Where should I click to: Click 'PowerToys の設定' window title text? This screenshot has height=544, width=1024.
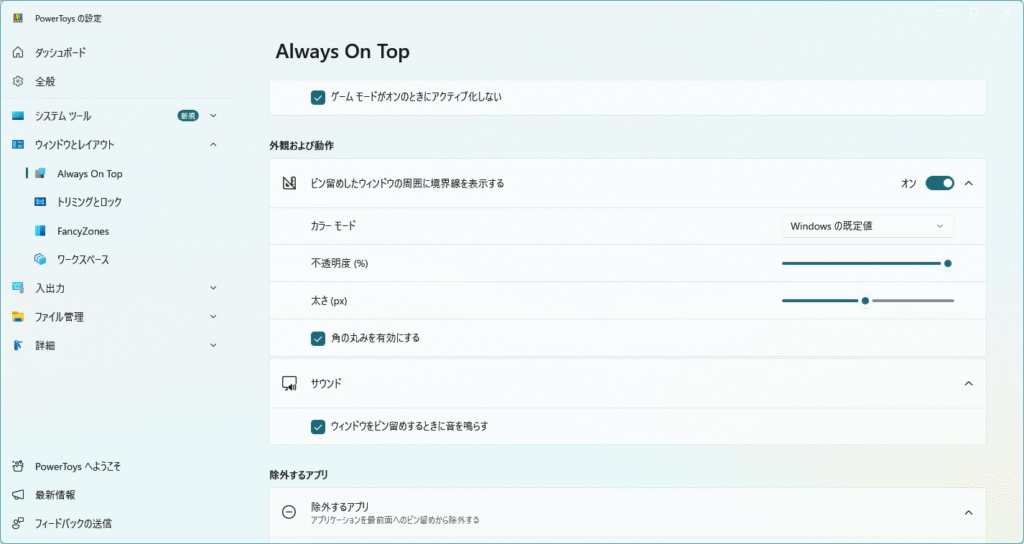[x=69, y=18]
